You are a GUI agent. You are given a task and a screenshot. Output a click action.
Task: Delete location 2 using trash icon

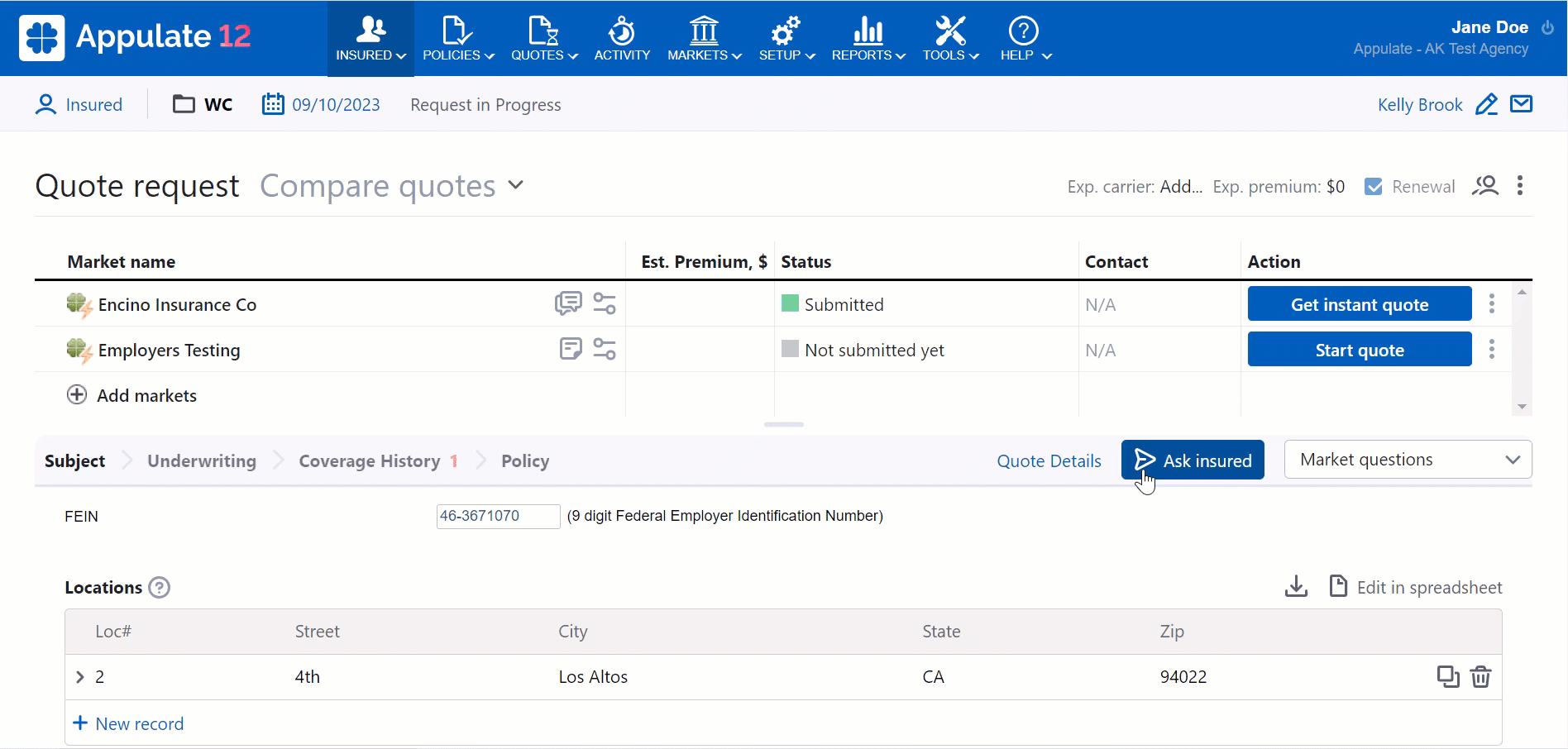tap(1480, 677)
